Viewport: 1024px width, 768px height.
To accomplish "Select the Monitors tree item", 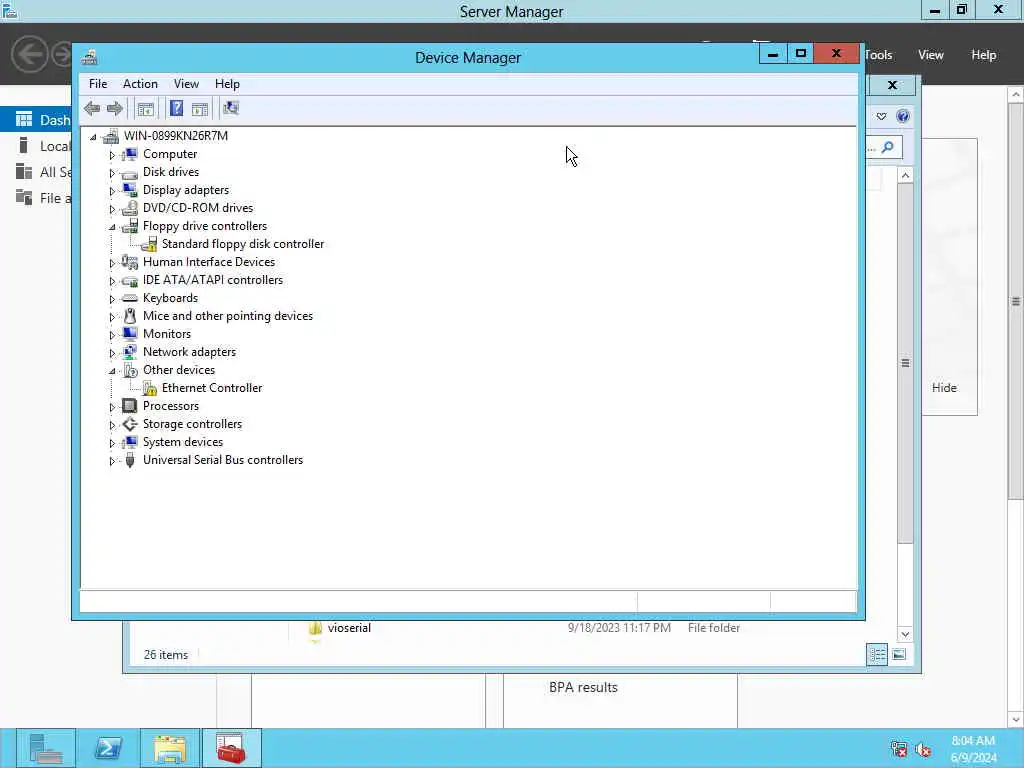I will pyautogui.click(x=167, y=334).
